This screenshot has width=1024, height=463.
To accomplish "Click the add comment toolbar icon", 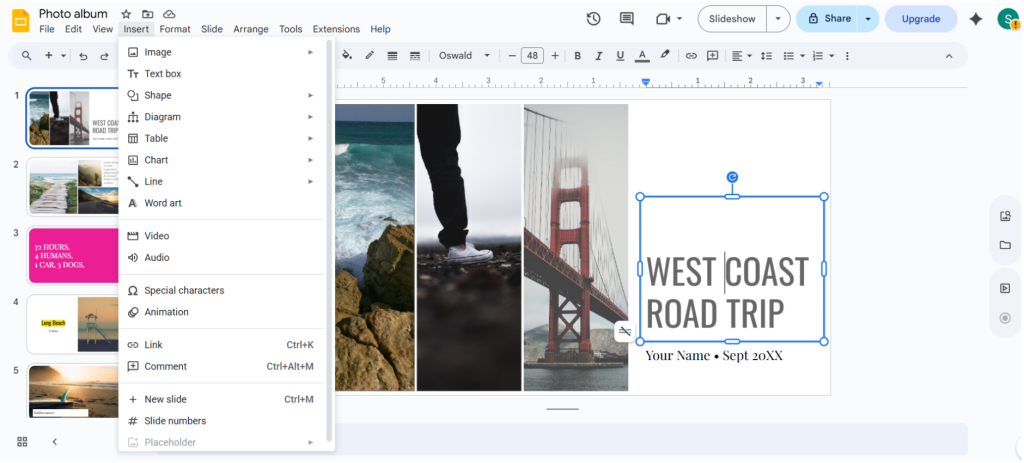I will click(712, 56).
